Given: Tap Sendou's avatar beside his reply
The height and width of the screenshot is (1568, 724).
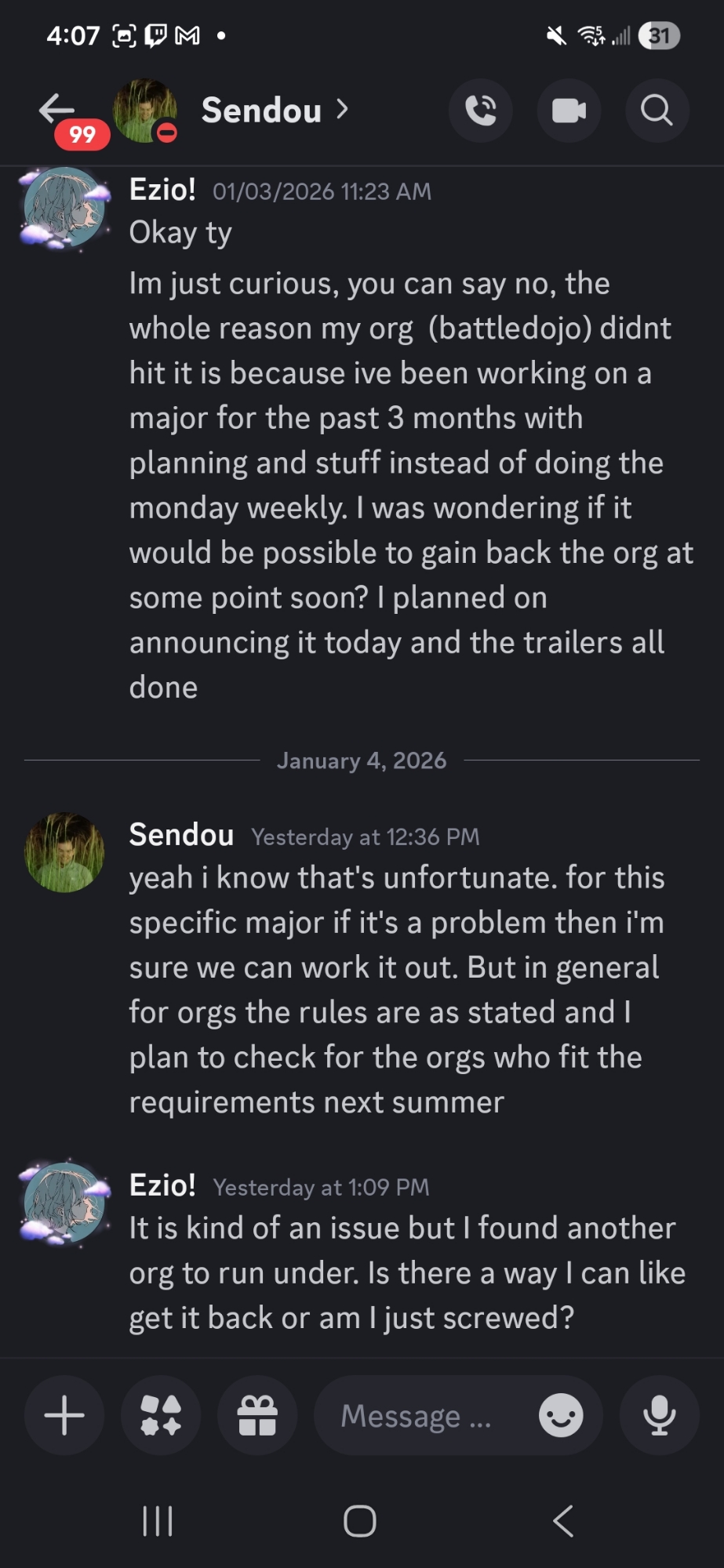Looking at the screenshot, I should (x=64, y=852).
